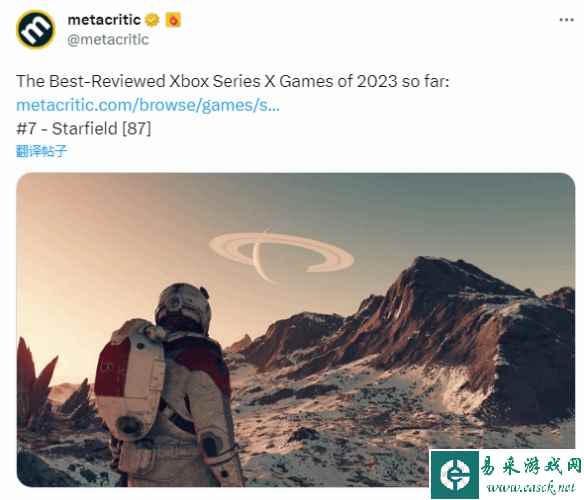Follow the metacritic.com/browse/games link

pyautogui.click(x=148, y=105)
